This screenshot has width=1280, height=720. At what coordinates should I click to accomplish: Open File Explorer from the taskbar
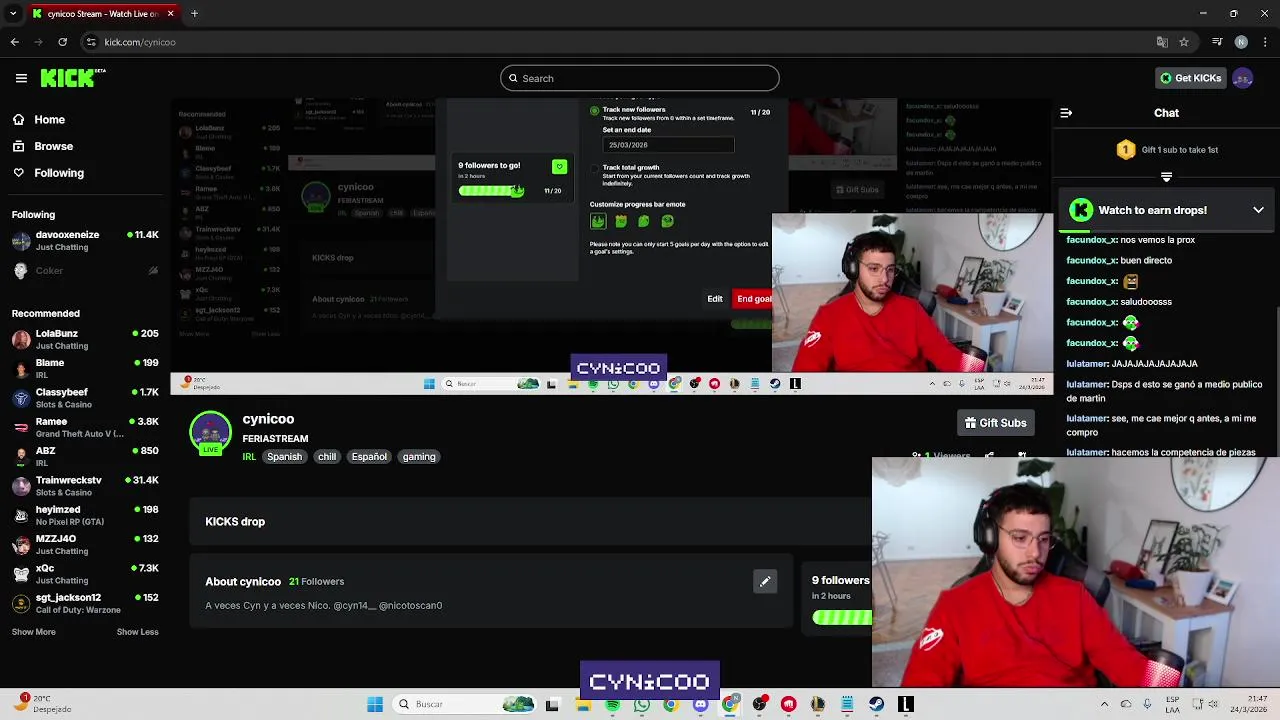[x=583, y=704]
